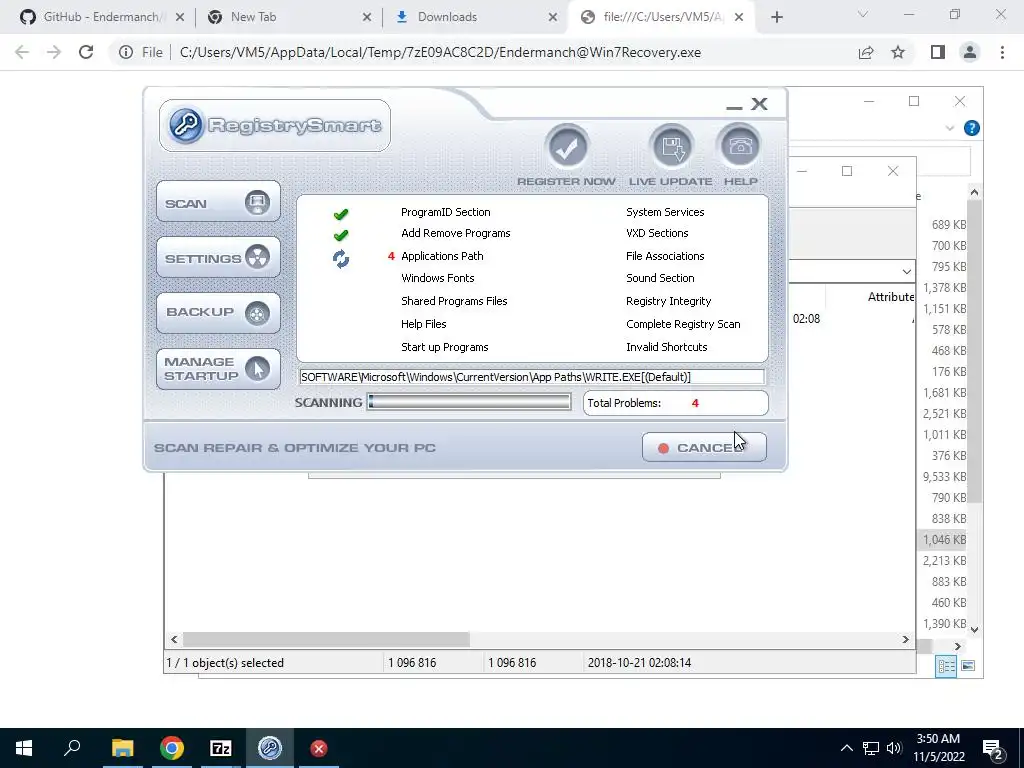Select the Invalid Shortcuts entry

tap(666, 347)
